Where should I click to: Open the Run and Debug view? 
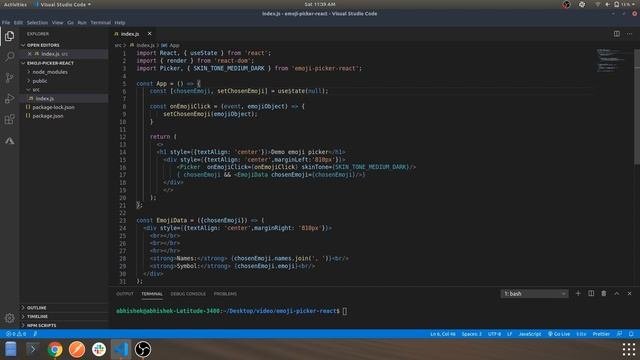(x=9, y=98)
